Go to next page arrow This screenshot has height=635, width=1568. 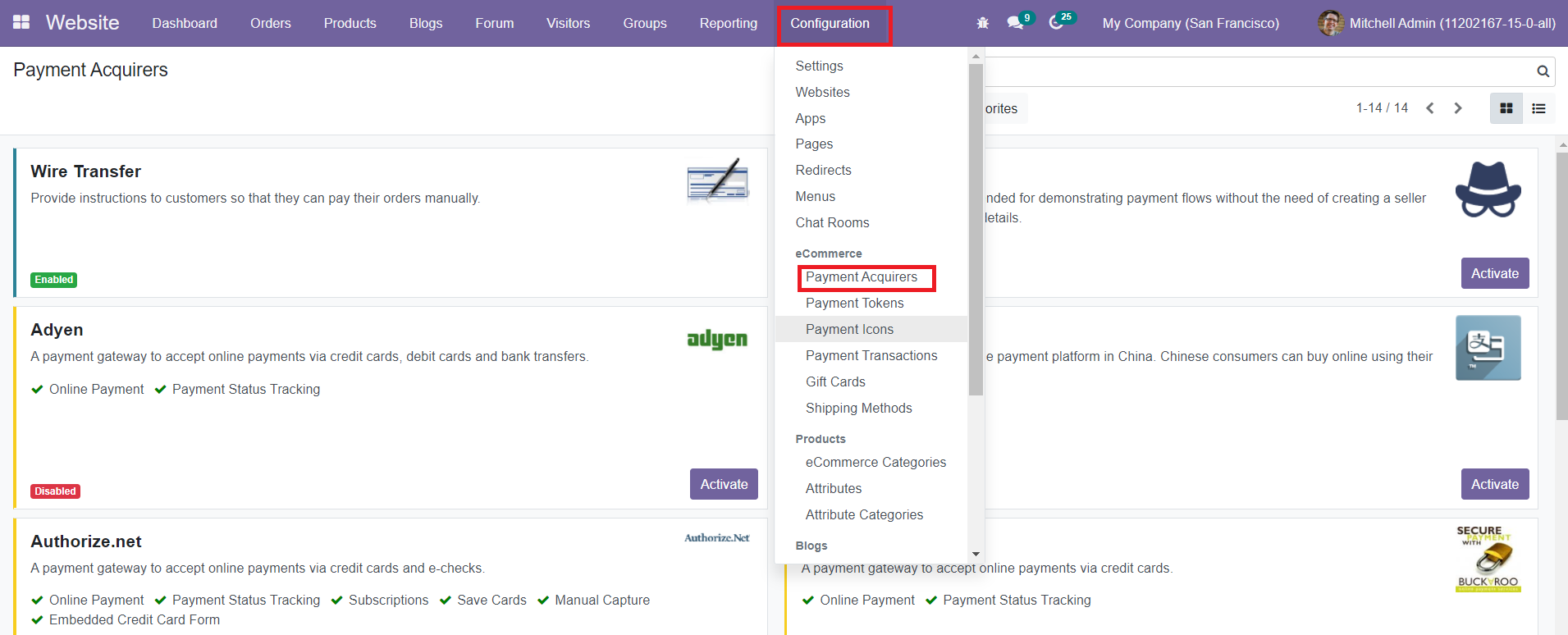(x=1458, y=108)
